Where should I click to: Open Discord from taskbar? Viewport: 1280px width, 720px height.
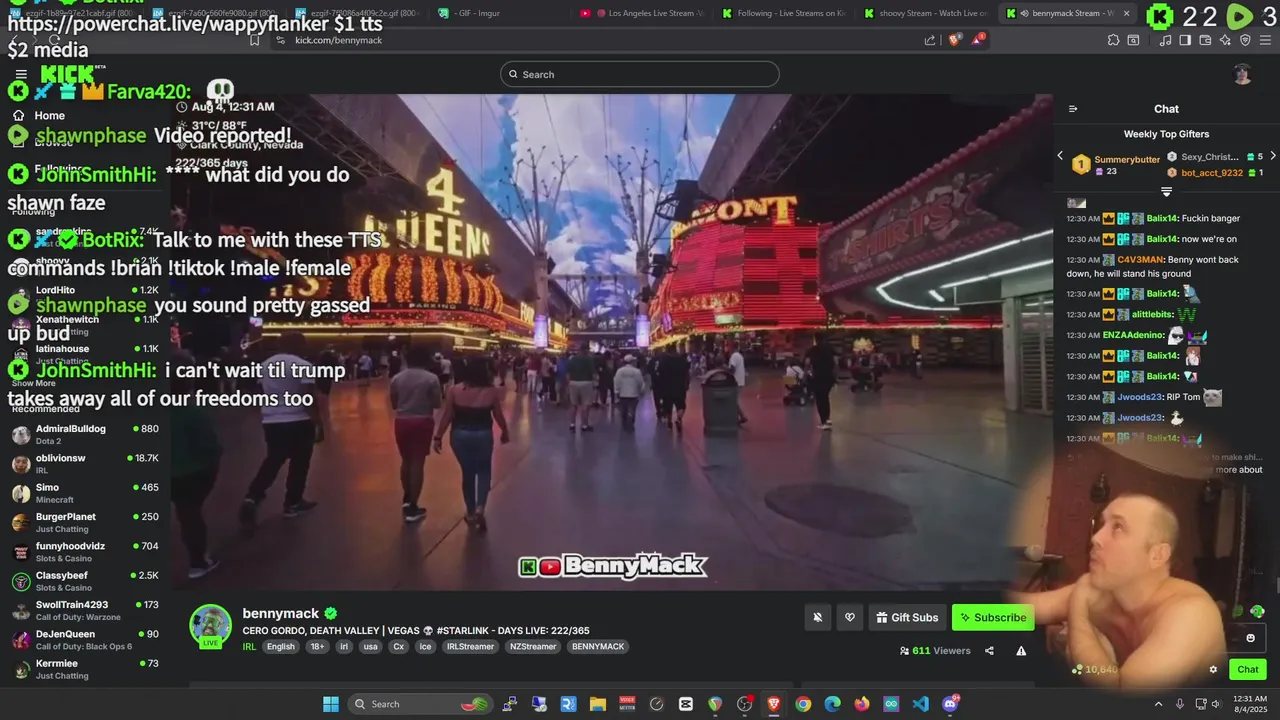click(x=950, y=704)
